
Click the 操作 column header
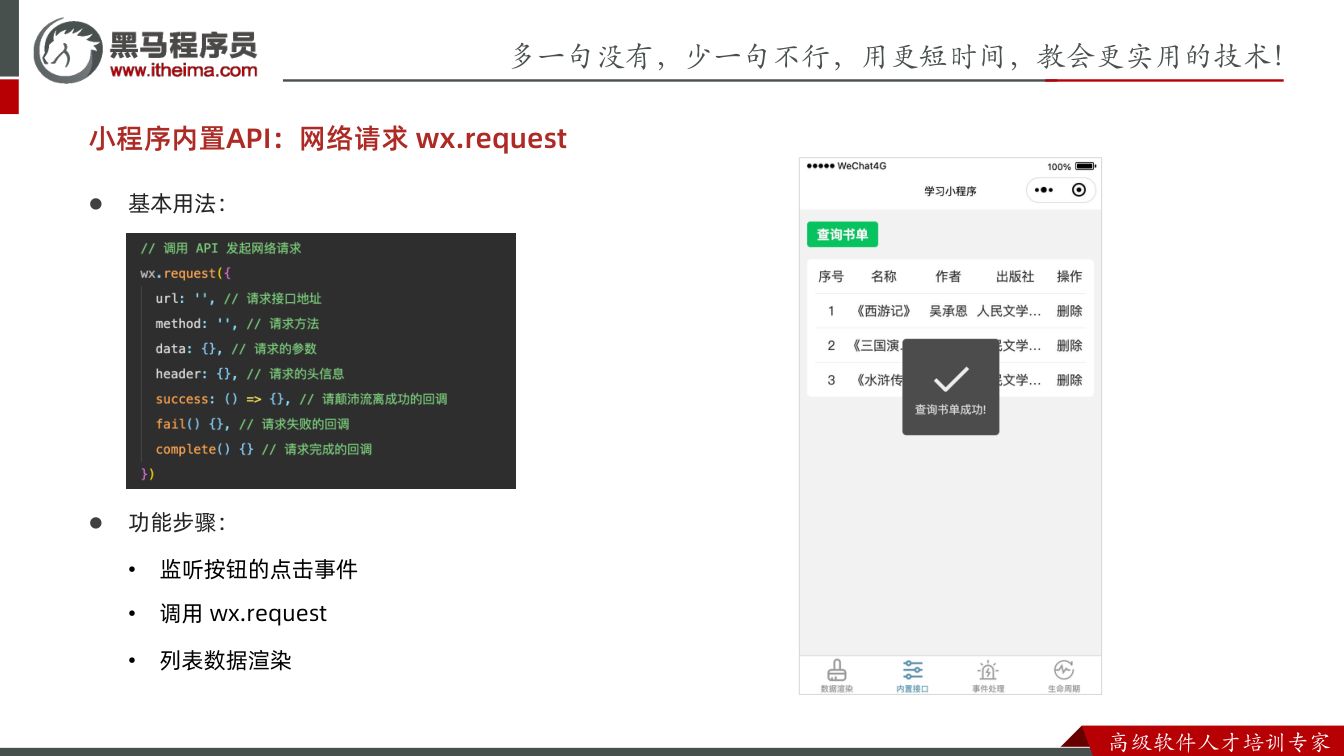click(x=1069, y=276)
